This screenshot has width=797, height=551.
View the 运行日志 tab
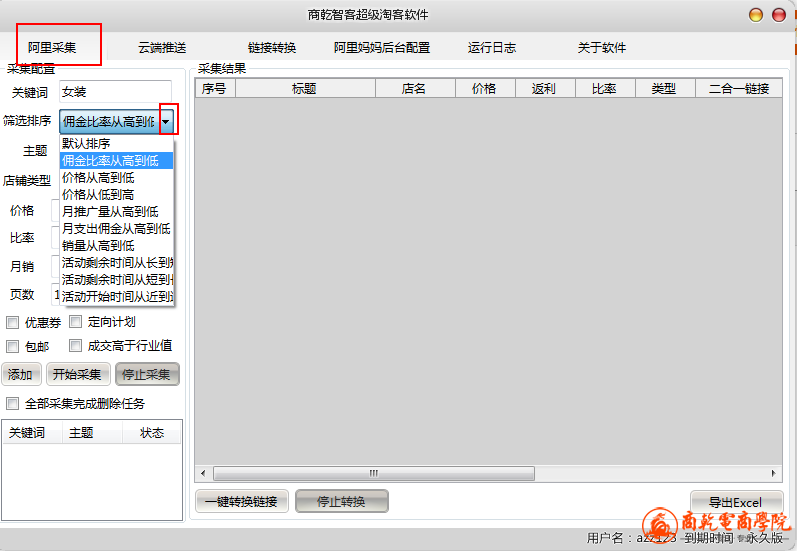click(x=492, y=48)
